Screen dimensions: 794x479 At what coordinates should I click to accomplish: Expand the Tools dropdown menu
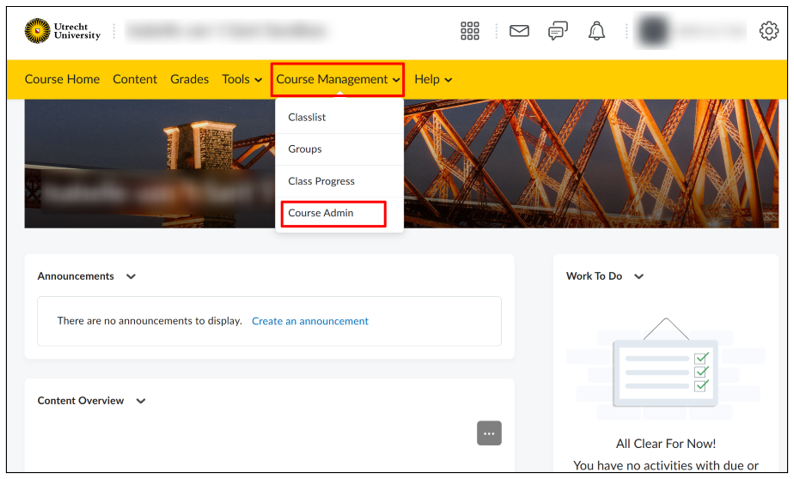(x=242, y=79)
